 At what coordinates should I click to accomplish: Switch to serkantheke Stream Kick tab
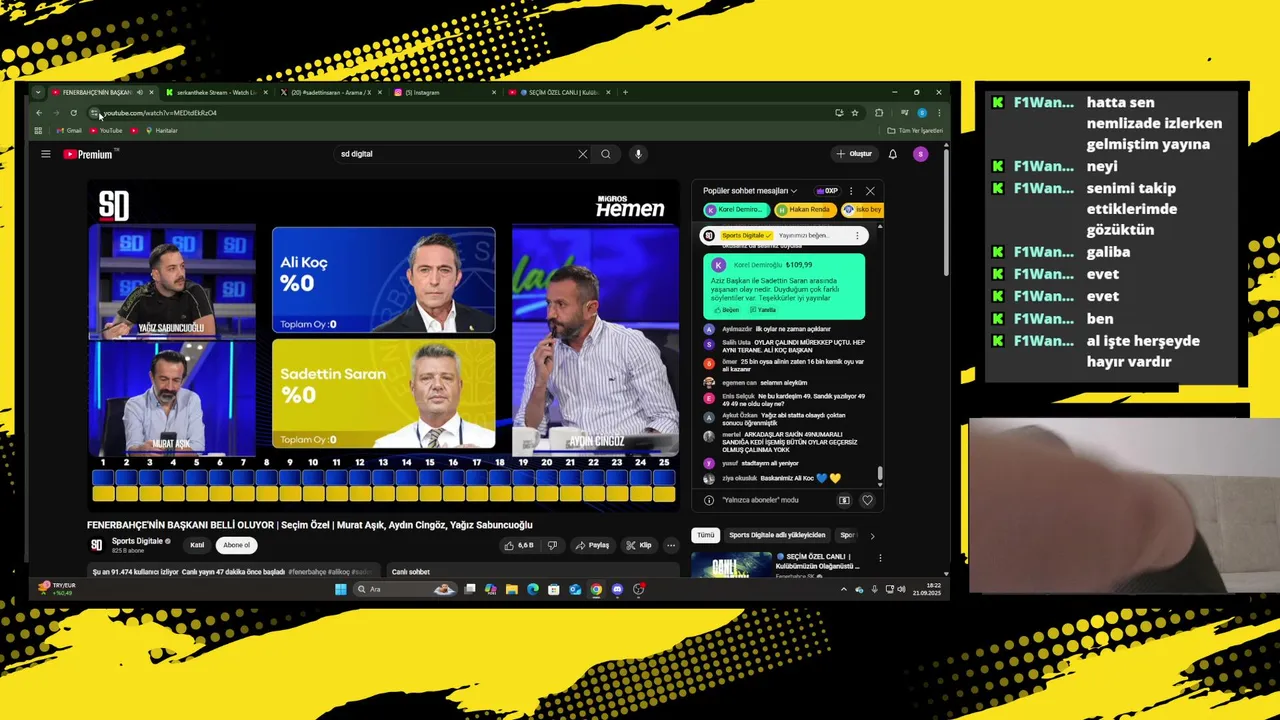point(211,92)
